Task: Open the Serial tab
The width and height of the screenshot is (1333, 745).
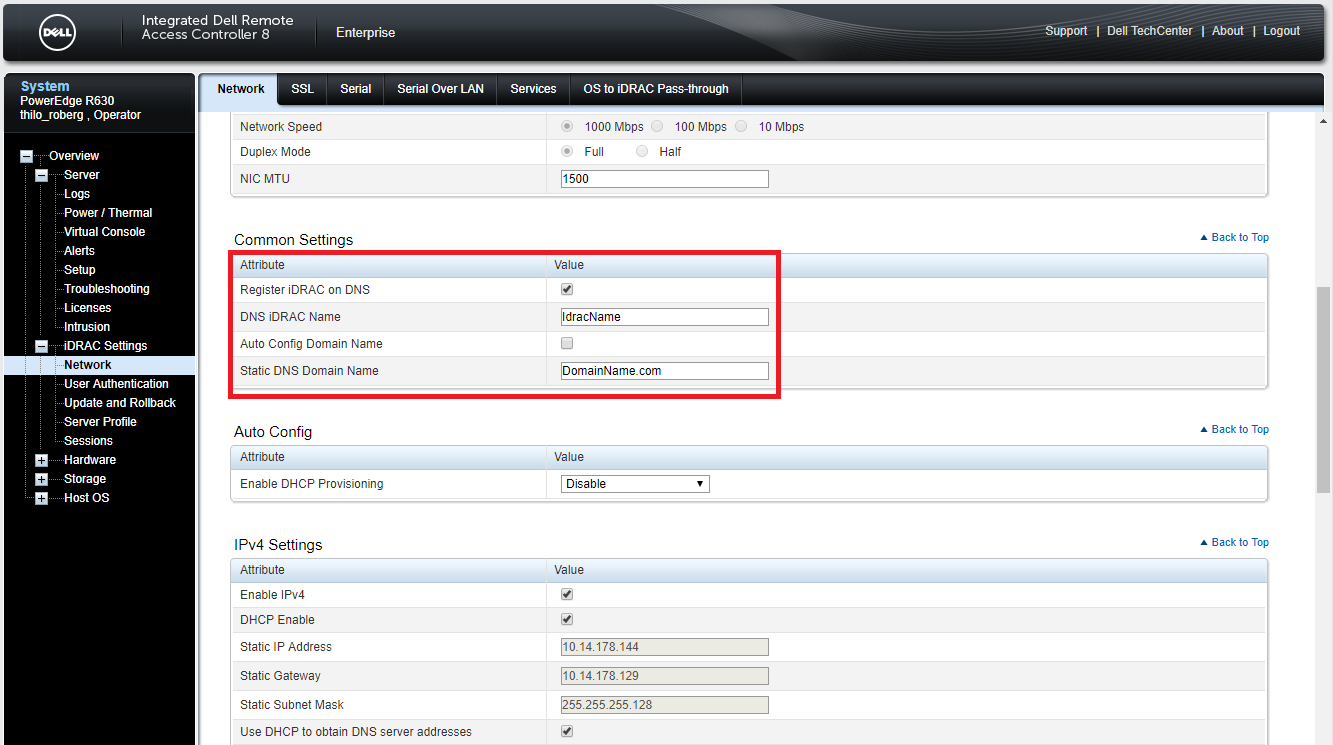Action: [x=356, y=89]
